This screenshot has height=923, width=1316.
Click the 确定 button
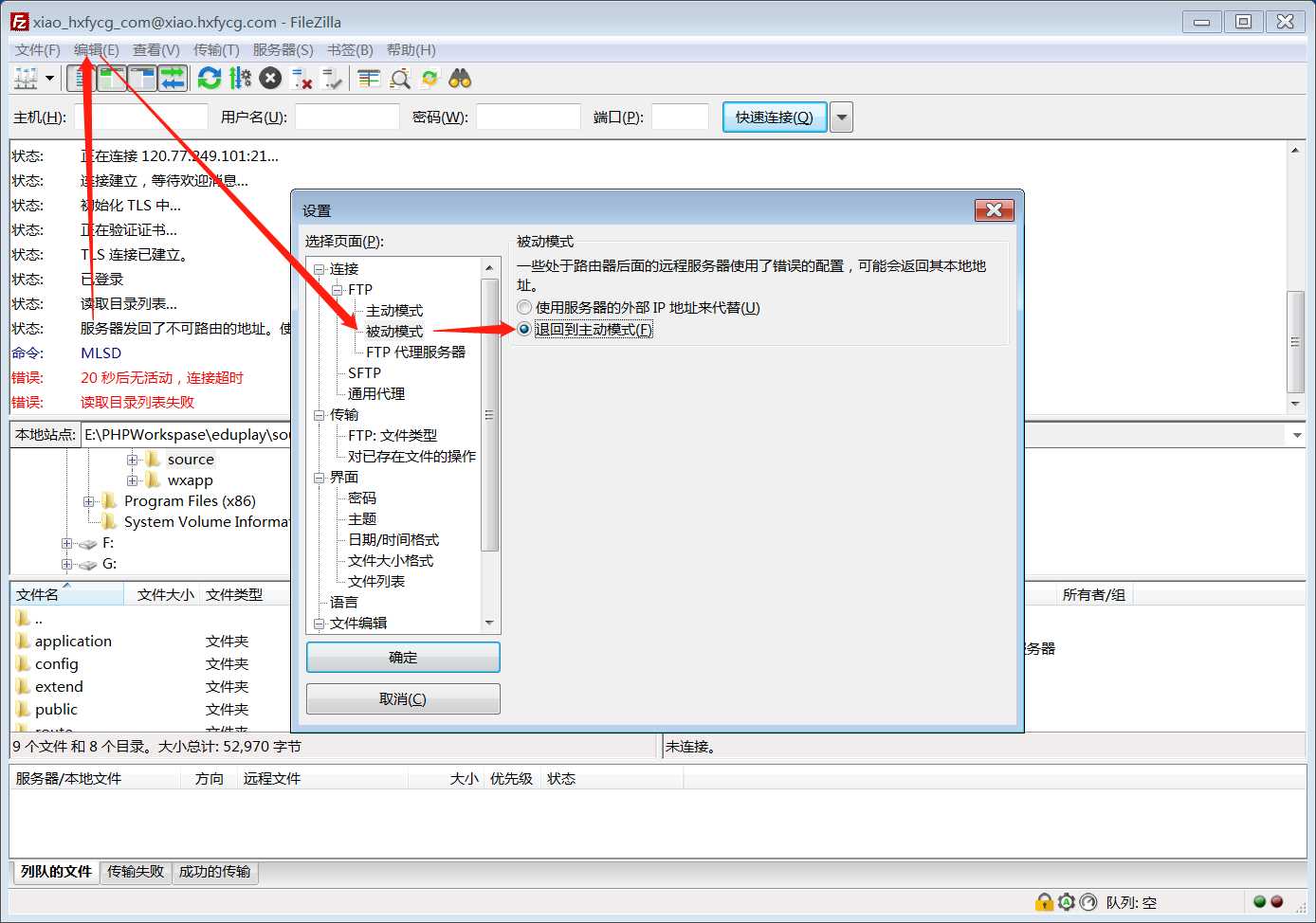tap(403, 657)
